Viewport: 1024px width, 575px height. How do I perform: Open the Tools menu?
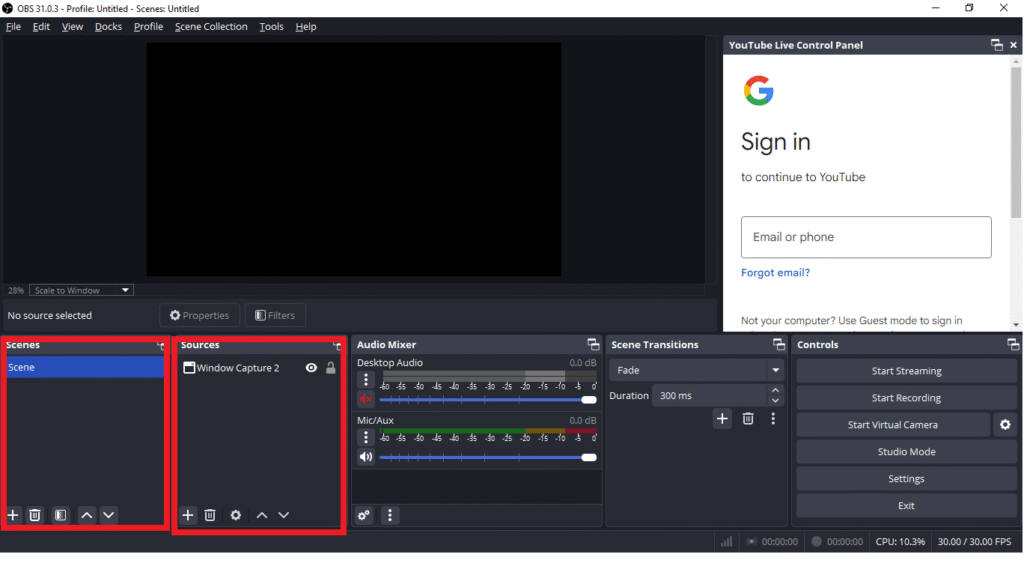271,27
